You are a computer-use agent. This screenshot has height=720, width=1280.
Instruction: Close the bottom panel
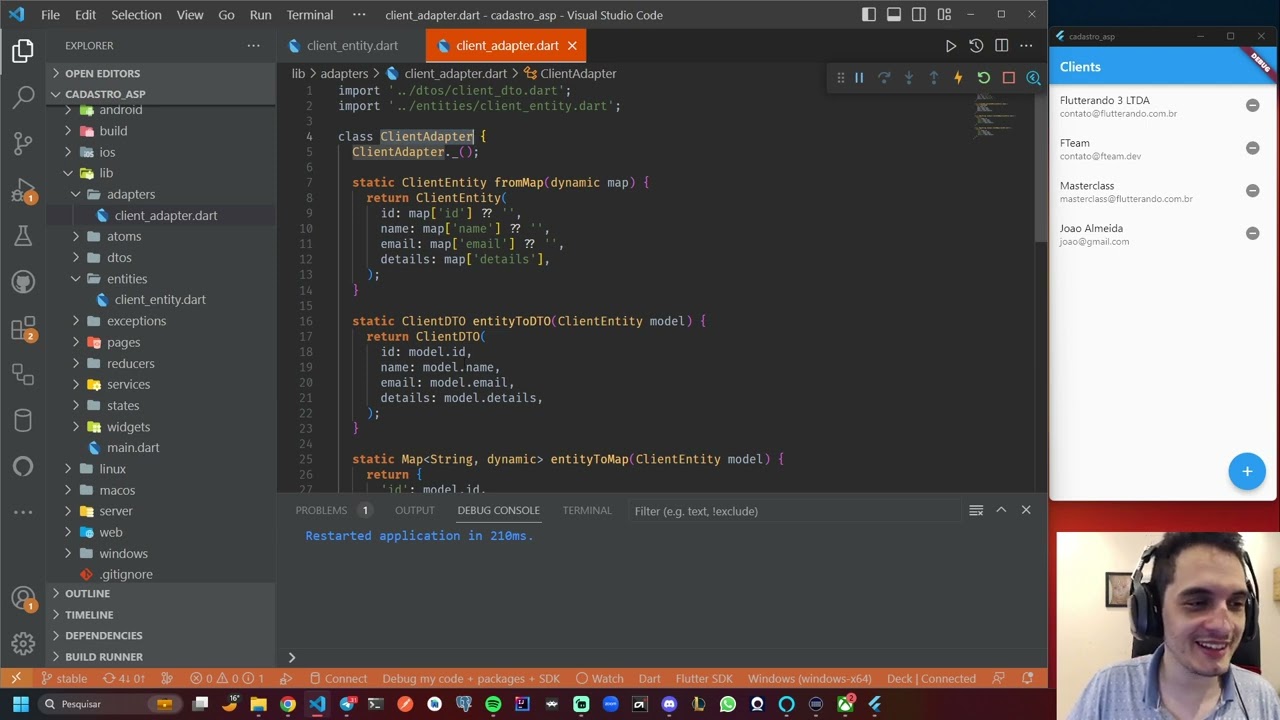(1026, 510)
